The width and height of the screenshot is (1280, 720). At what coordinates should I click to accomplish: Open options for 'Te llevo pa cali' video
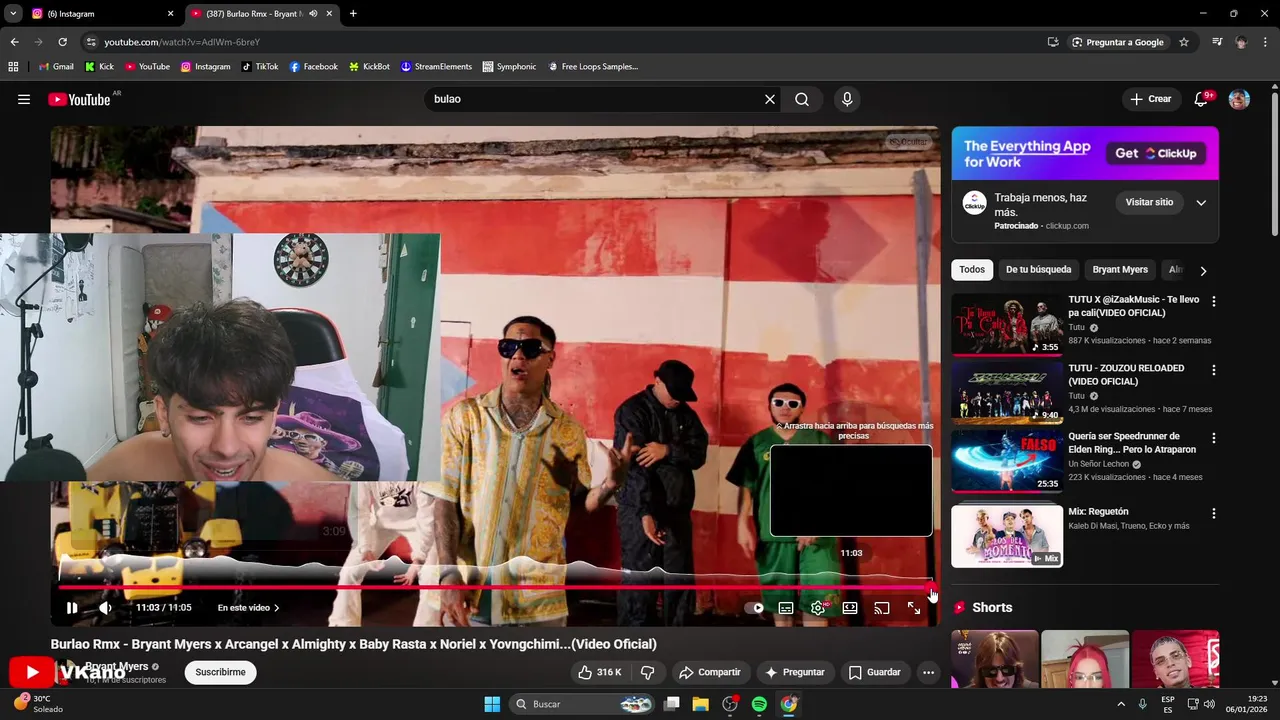[x=1214, y=301]
